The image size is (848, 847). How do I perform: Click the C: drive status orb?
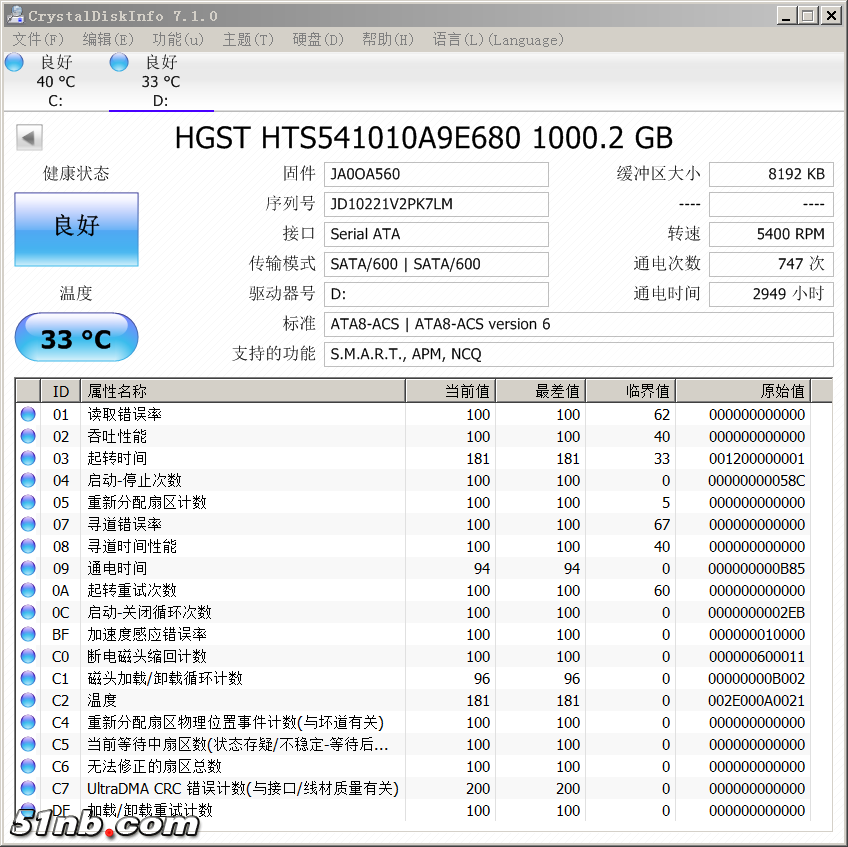point(14,63)
